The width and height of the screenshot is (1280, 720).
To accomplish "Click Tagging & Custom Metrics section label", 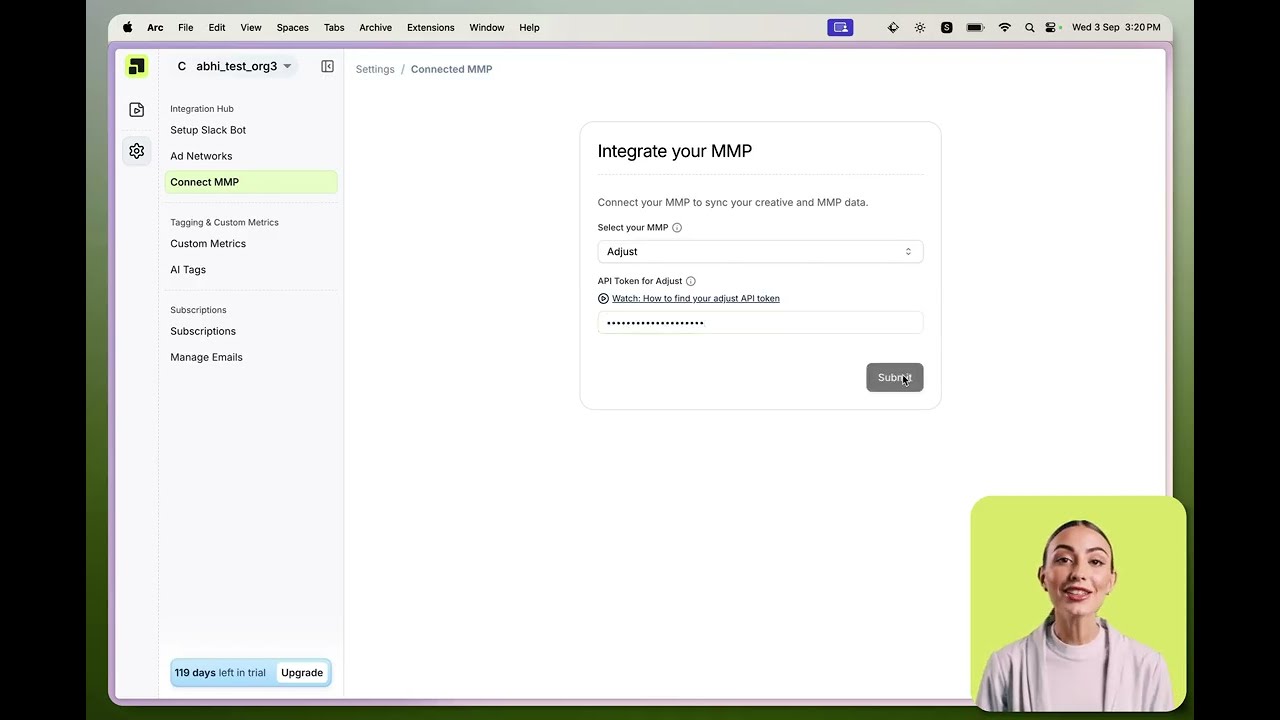I will (224, 223).
